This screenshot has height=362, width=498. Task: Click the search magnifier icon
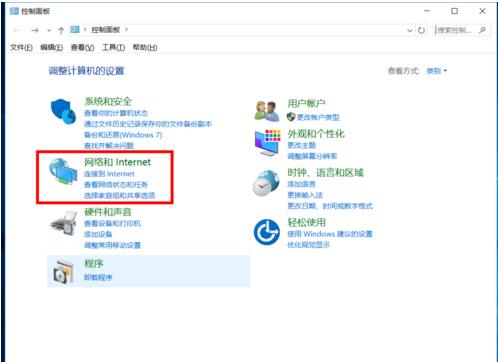[482, 30]
